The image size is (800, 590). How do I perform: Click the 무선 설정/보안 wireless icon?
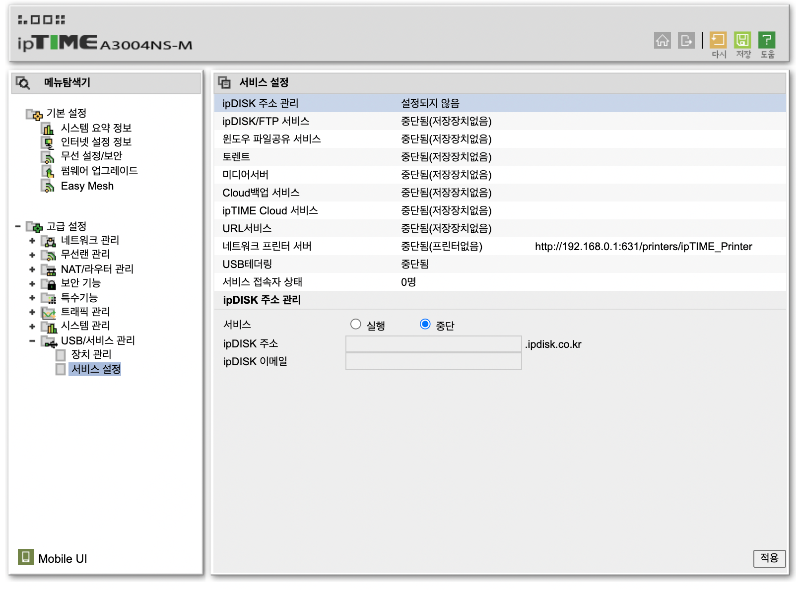[x=48, y=157]
